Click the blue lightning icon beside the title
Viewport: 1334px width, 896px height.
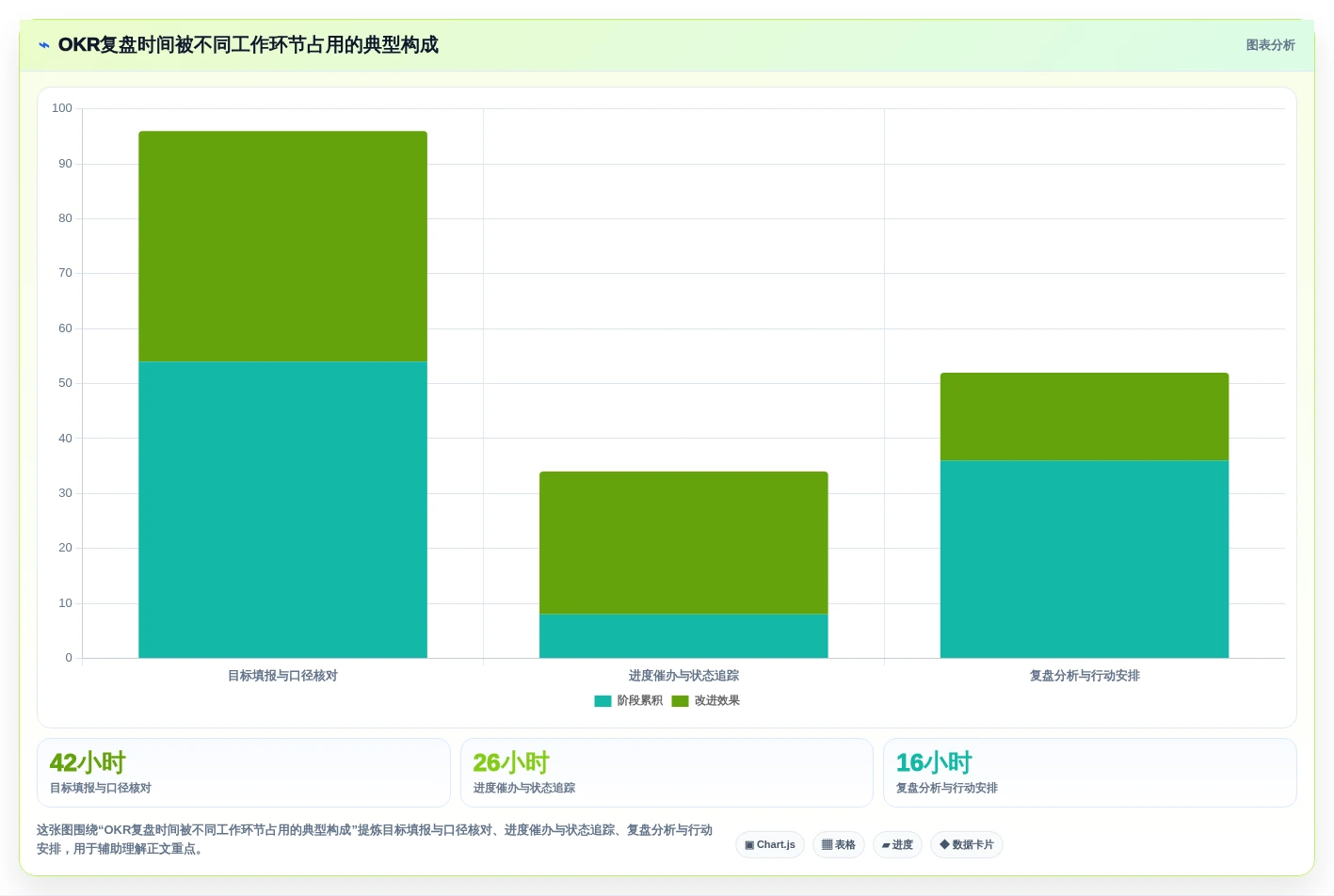click(44, 45)
